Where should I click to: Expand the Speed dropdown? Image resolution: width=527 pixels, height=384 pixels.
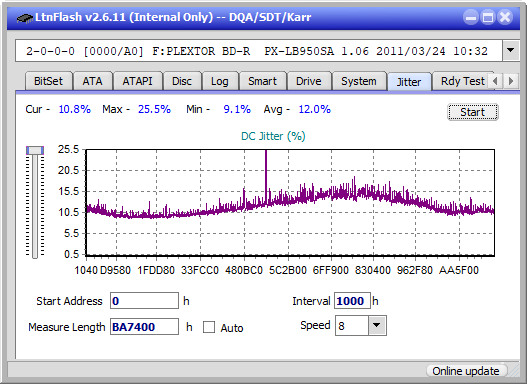[x=377, y=325]
